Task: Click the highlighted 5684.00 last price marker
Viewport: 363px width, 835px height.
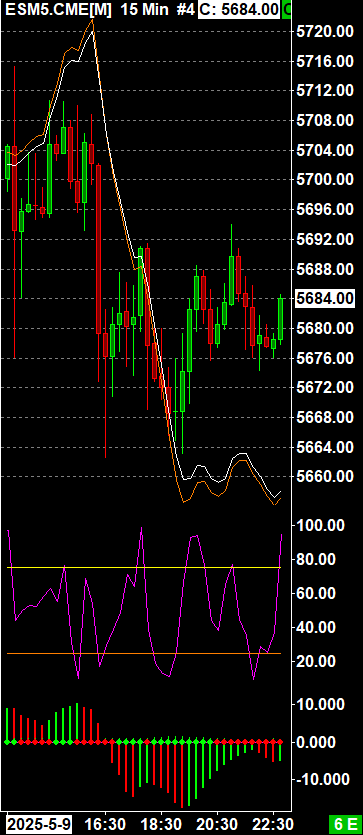Action: (x=325, y=298)
